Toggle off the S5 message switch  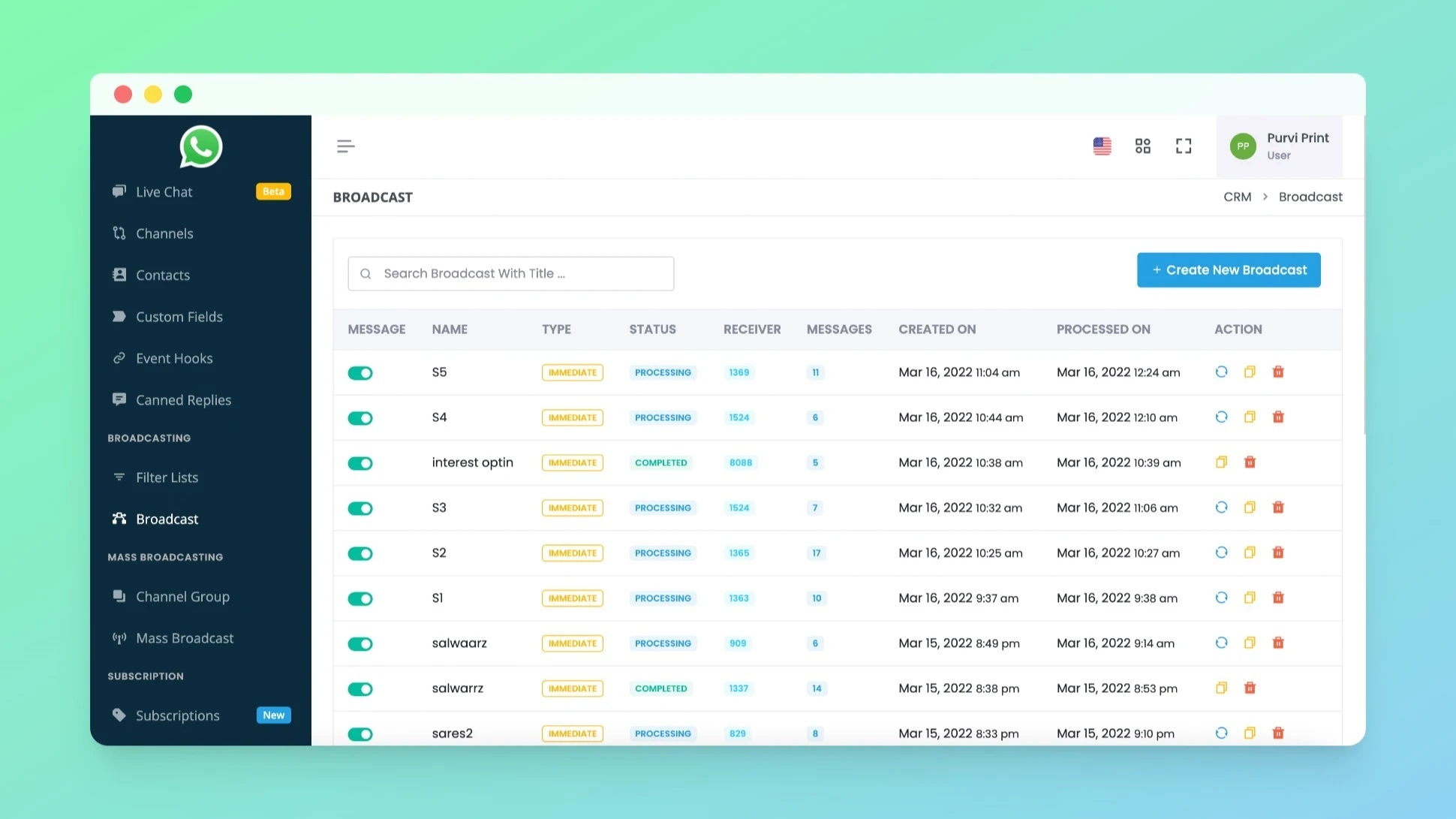coord(360,373)
